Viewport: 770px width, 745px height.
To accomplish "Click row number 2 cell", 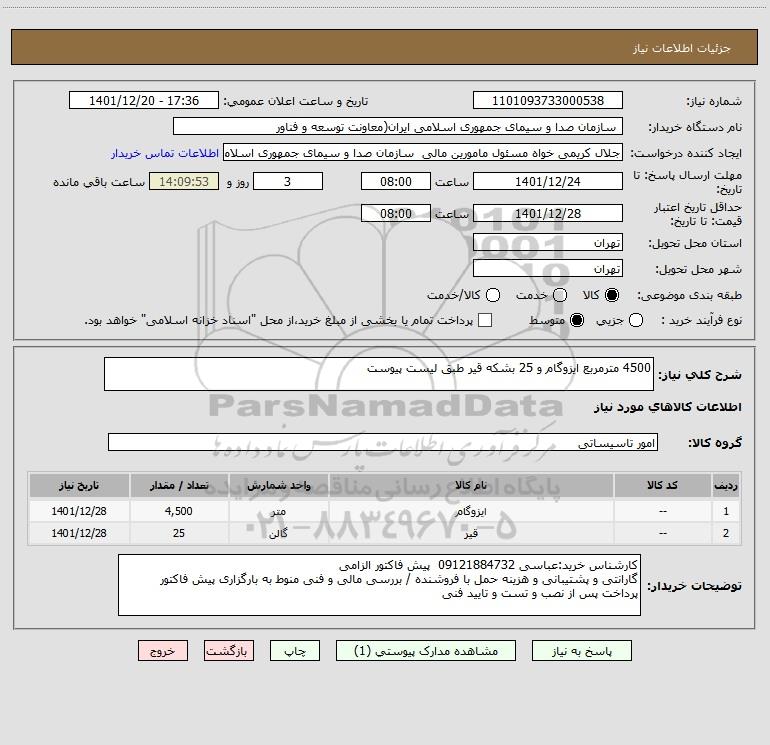I will pos(726,533).
